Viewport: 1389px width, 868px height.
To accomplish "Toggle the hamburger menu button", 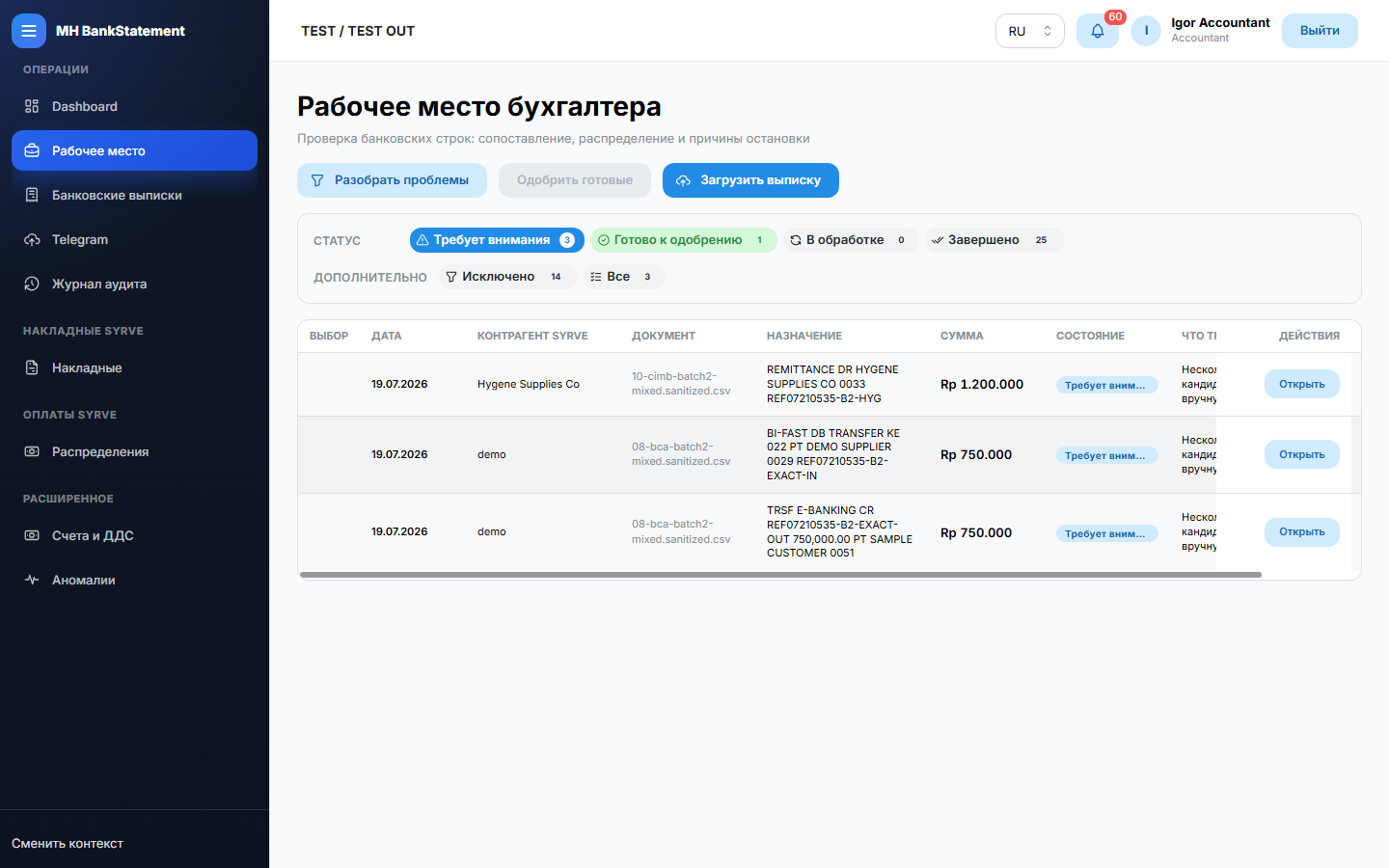I will pos(29,31).
